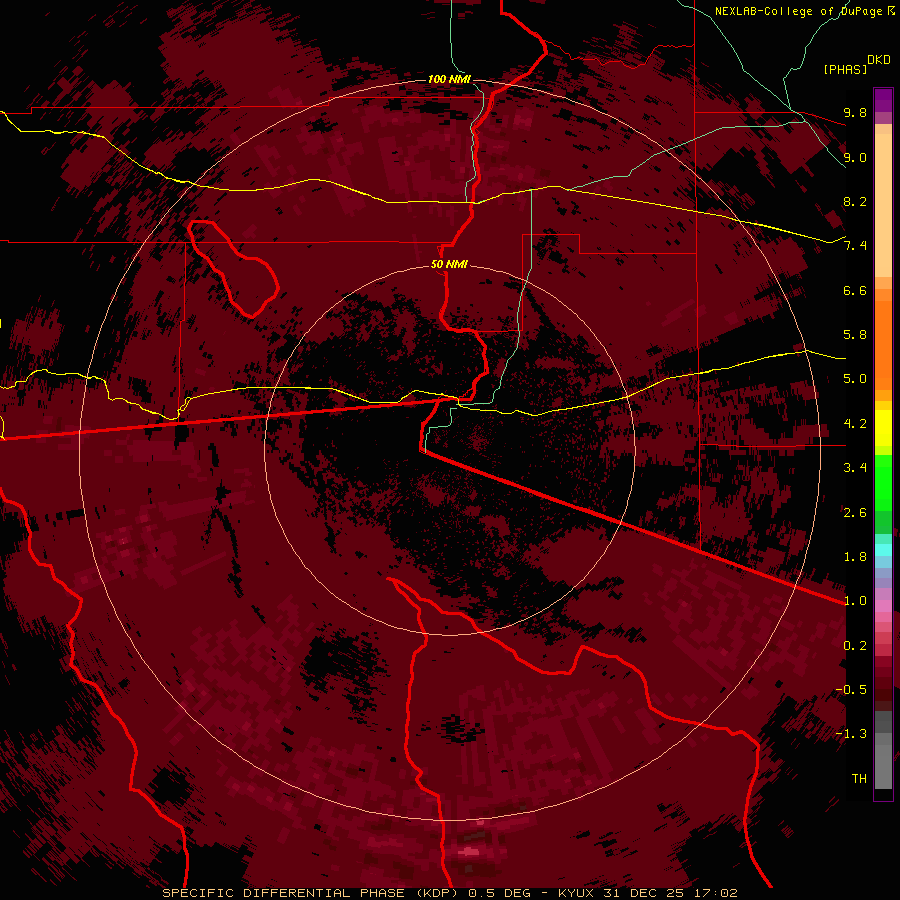
Task: Click the 0.2 value on color scale
Action: point(855,646)
